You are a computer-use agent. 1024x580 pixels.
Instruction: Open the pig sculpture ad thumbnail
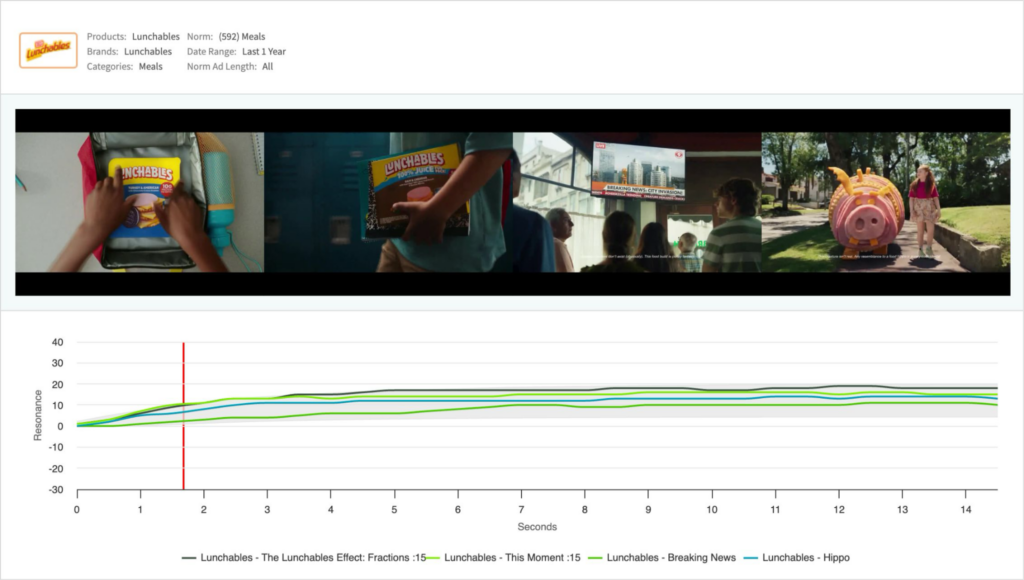click(x=886, y=202)
